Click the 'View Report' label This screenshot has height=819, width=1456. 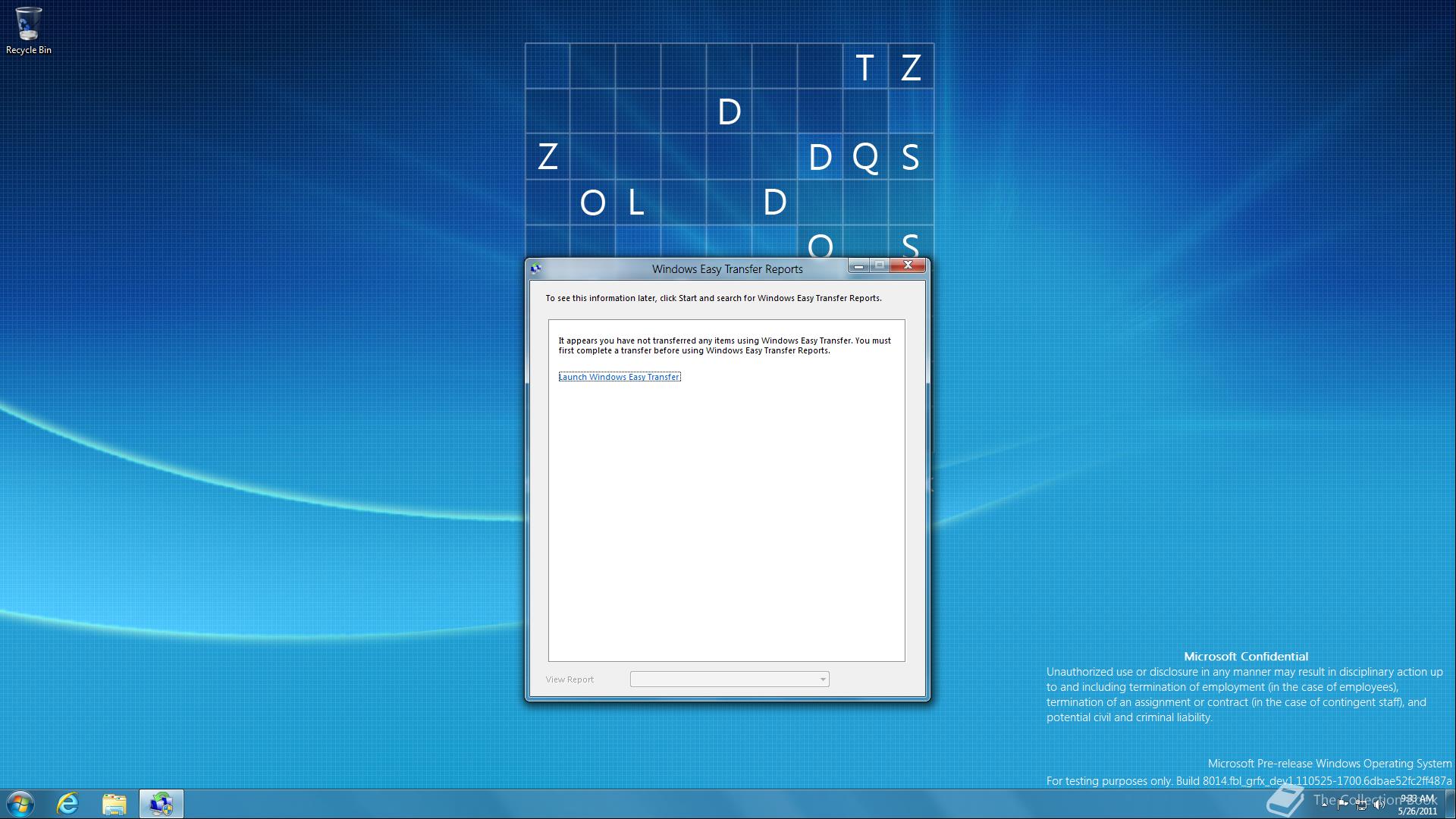click(570, 679)
